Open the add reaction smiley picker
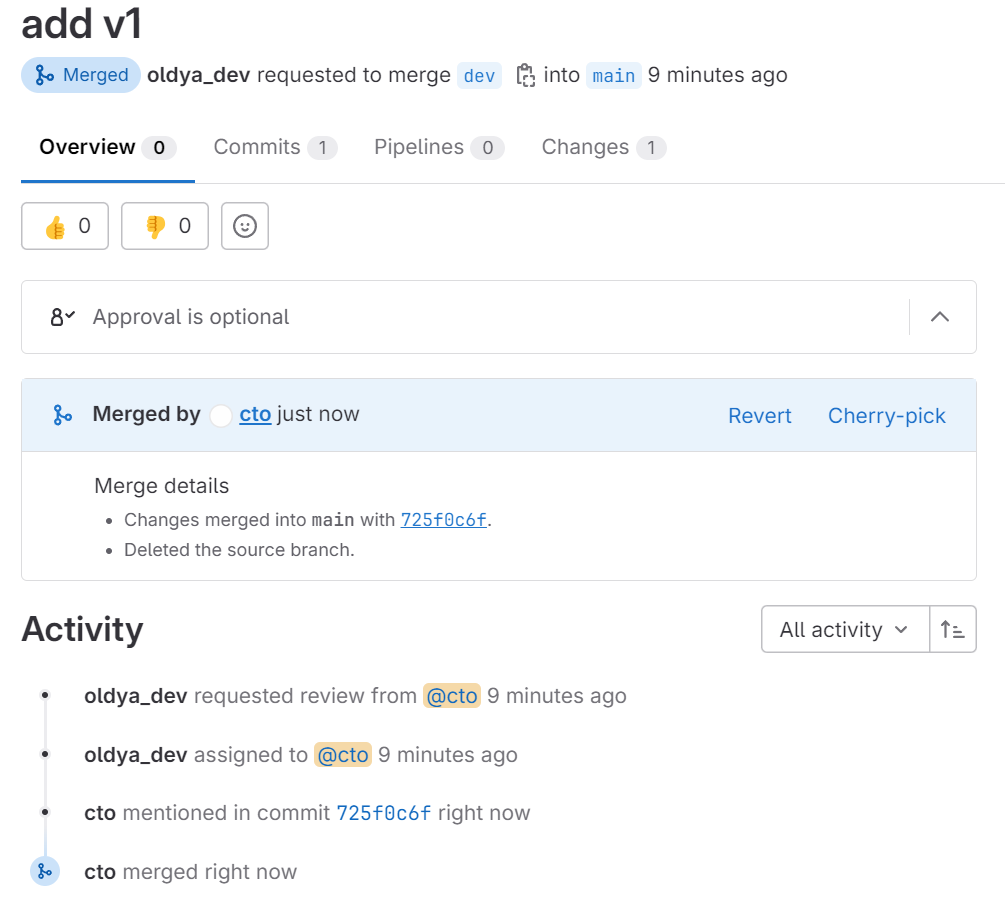1005x911 pixels. pyautogui.click(x=245, y=226)
